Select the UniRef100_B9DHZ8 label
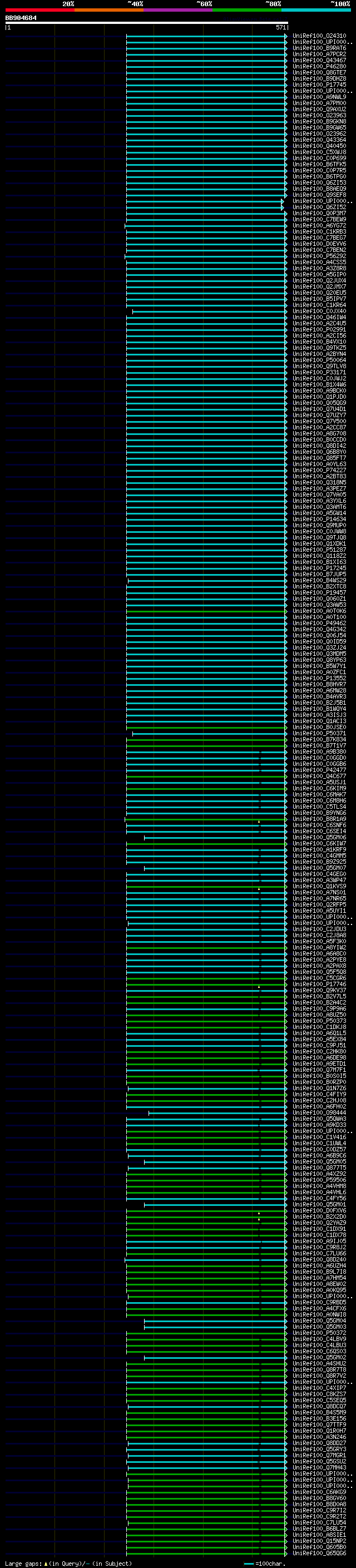The width and height of the screenshot is (356, 1568). (x=319, y=78)
